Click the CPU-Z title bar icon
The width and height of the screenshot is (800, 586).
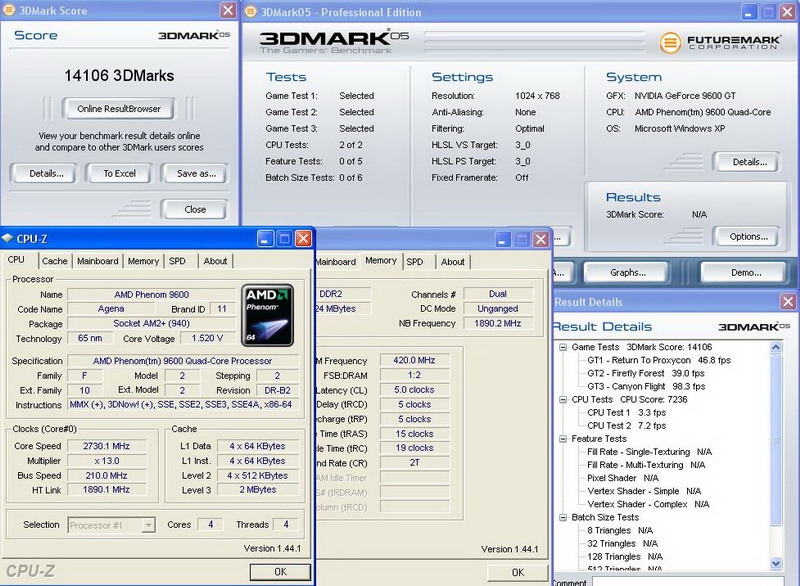pyautogui.click(x=7, y=238)
